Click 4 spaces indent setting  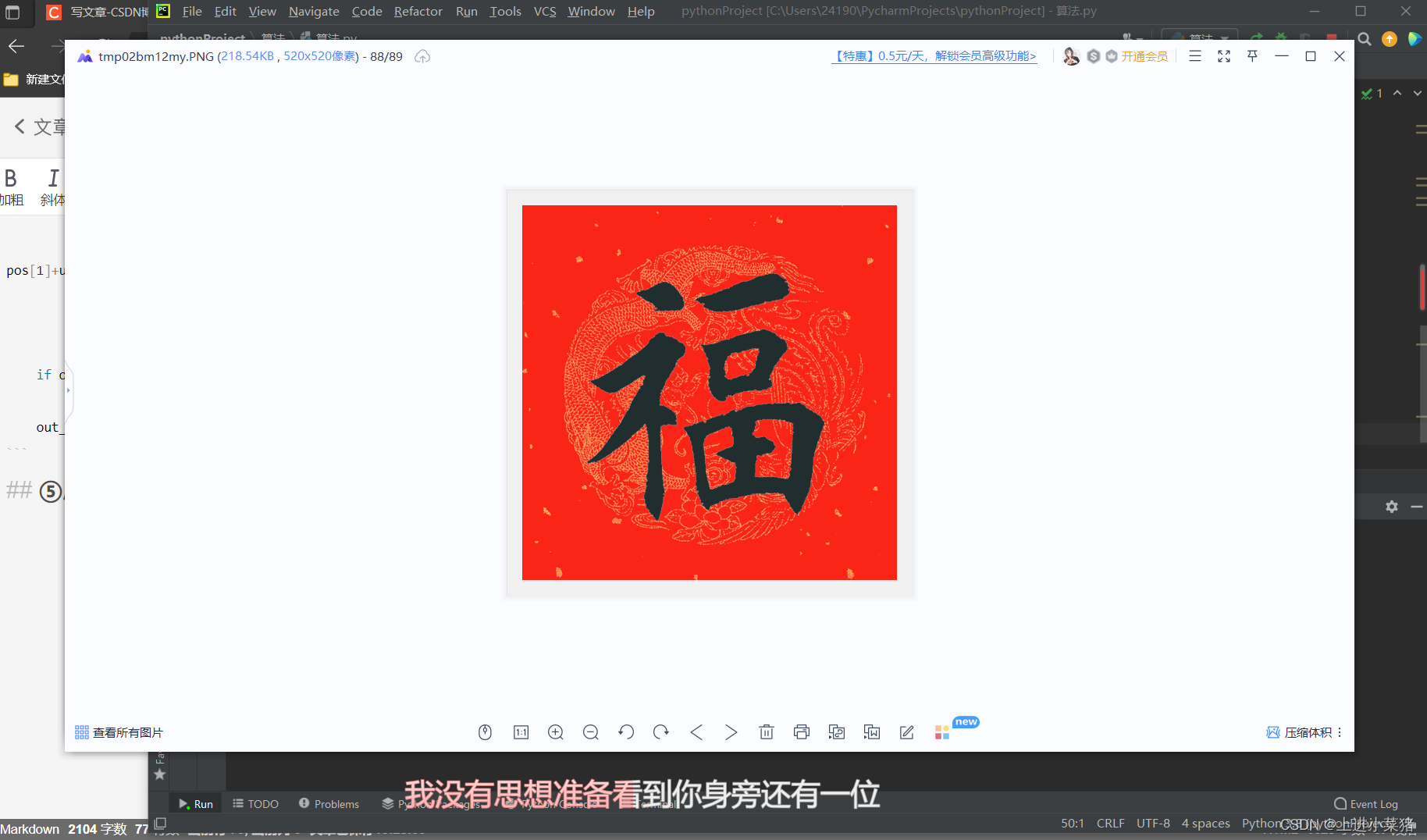(x=1205, y=823)
